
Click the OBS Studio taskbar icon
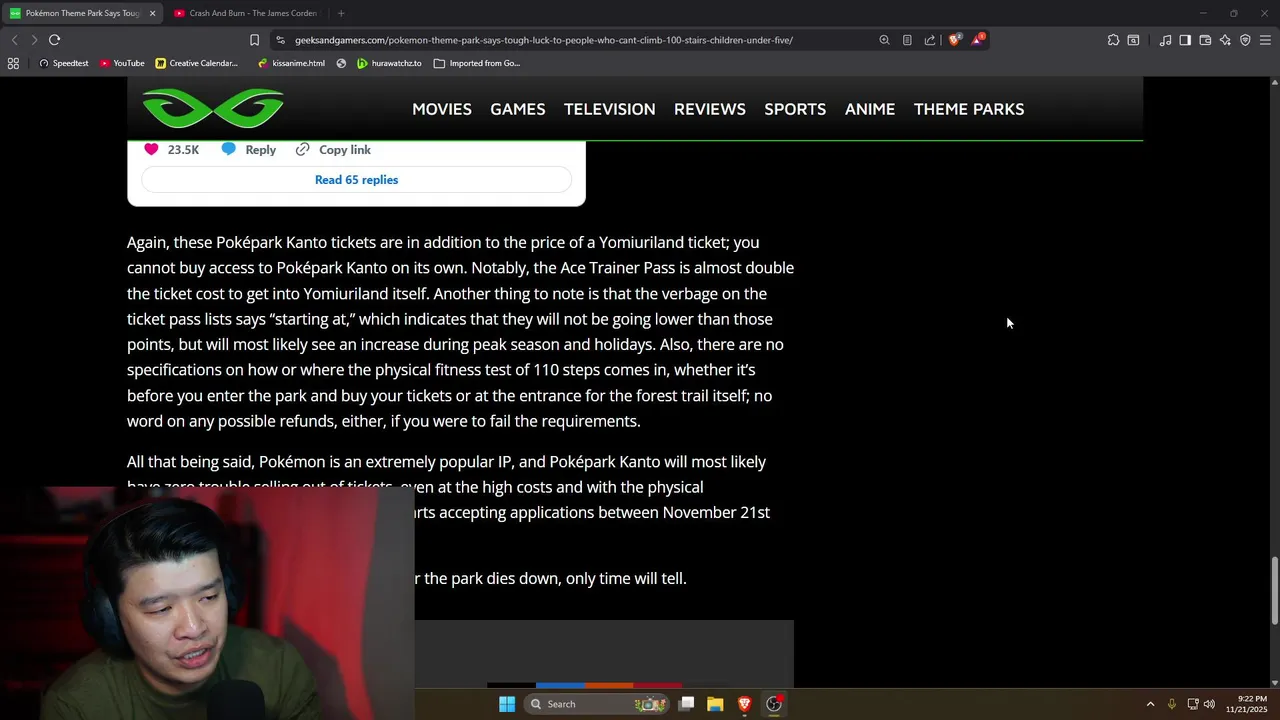pyautogui.click(x=774, y=704)
